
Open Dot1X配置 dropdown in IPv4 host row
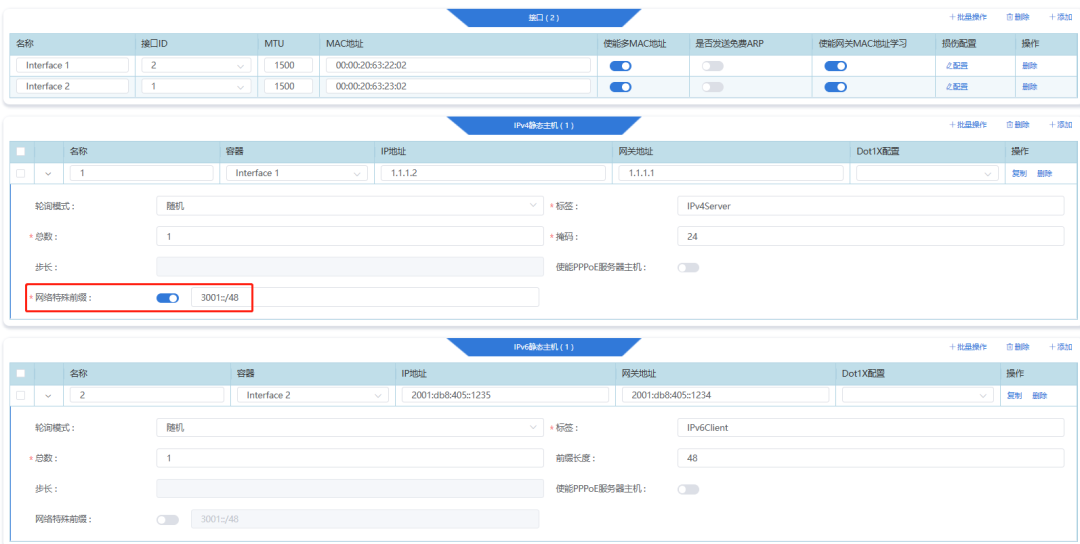[926, 173]
